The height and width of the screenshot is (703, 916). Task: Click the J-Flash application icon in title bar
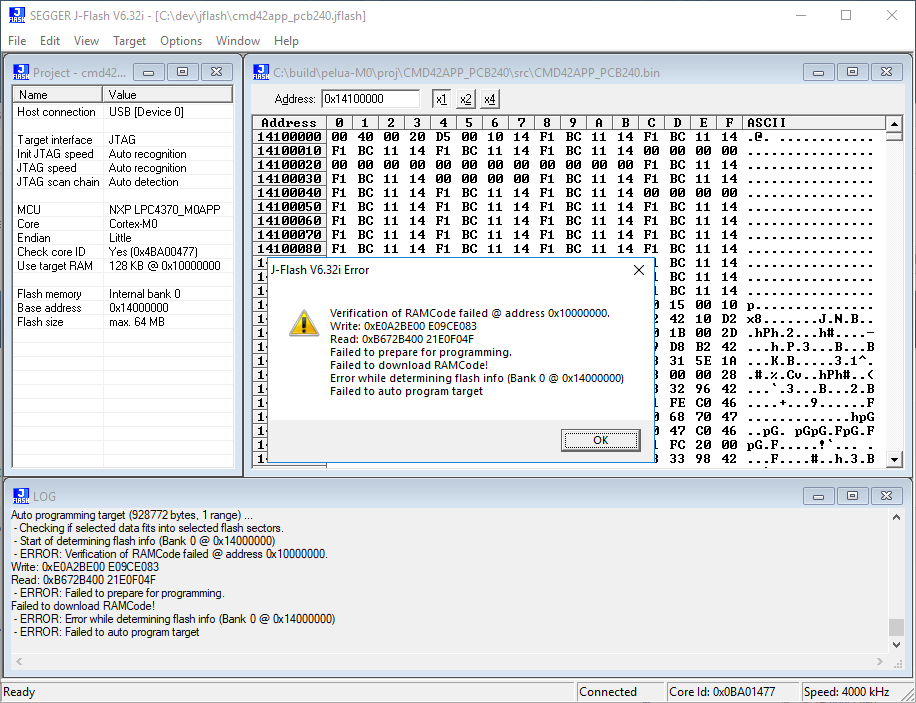click(17, 15)
